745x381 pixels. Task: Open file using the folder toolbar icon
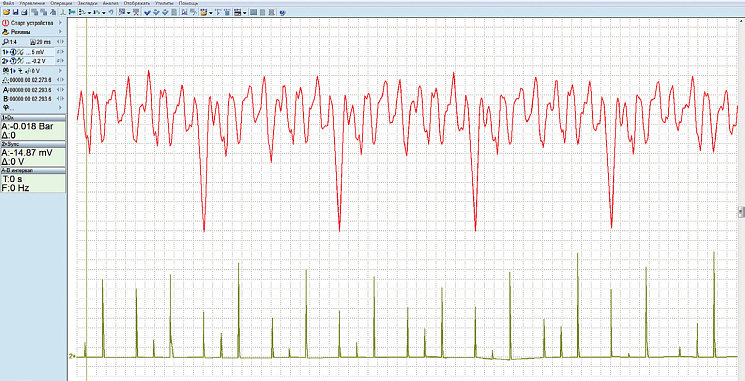click(7, 12)
